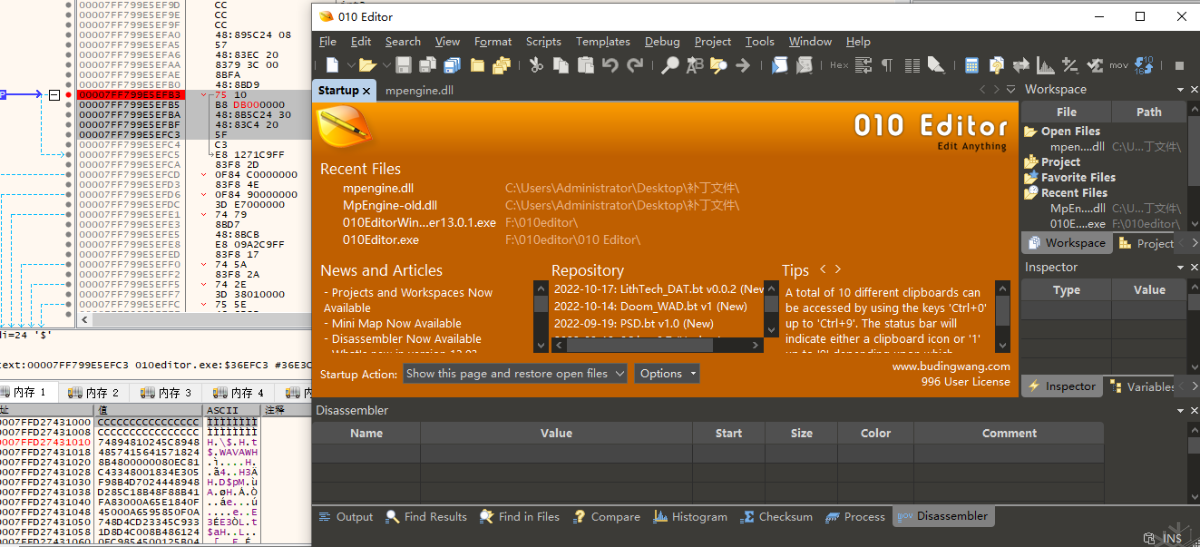Open the Options dropdown button
This screenshot has width=1200, height=547.
click(666, 373)
